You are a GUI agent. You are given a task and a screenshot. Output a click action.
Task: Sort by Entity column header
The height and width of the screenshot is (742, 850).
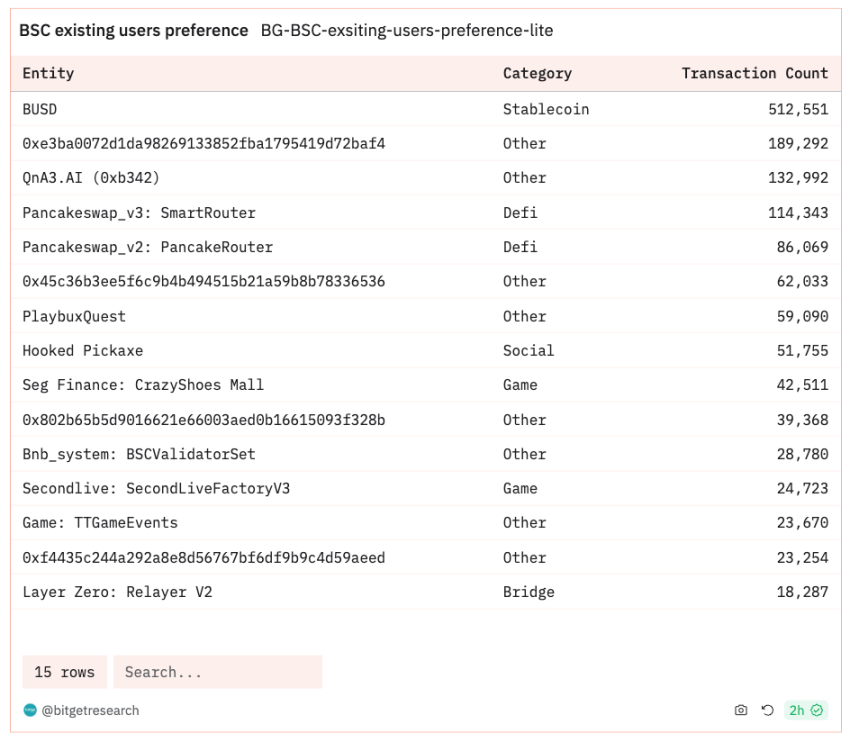click(x=48, y=73)
